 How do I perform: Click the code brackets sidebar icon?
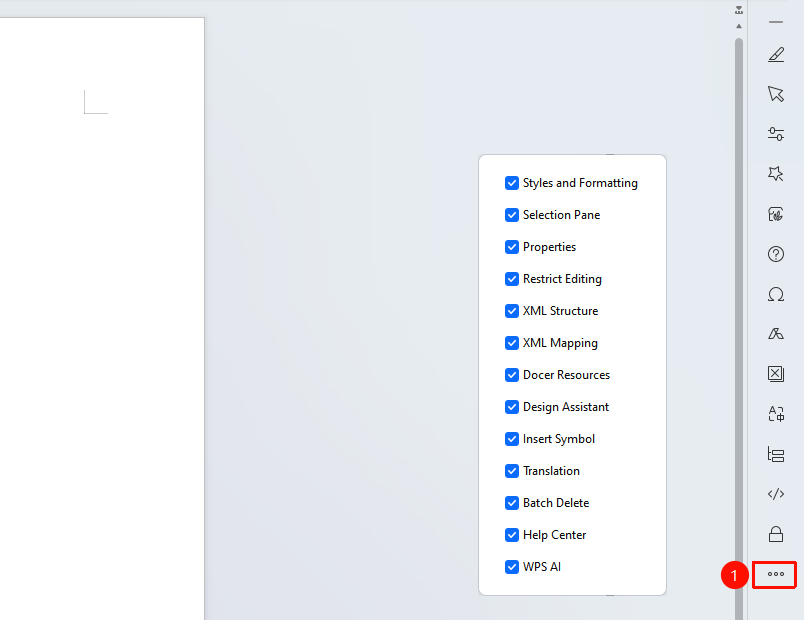pyautogui.click(x=776, y=494)
